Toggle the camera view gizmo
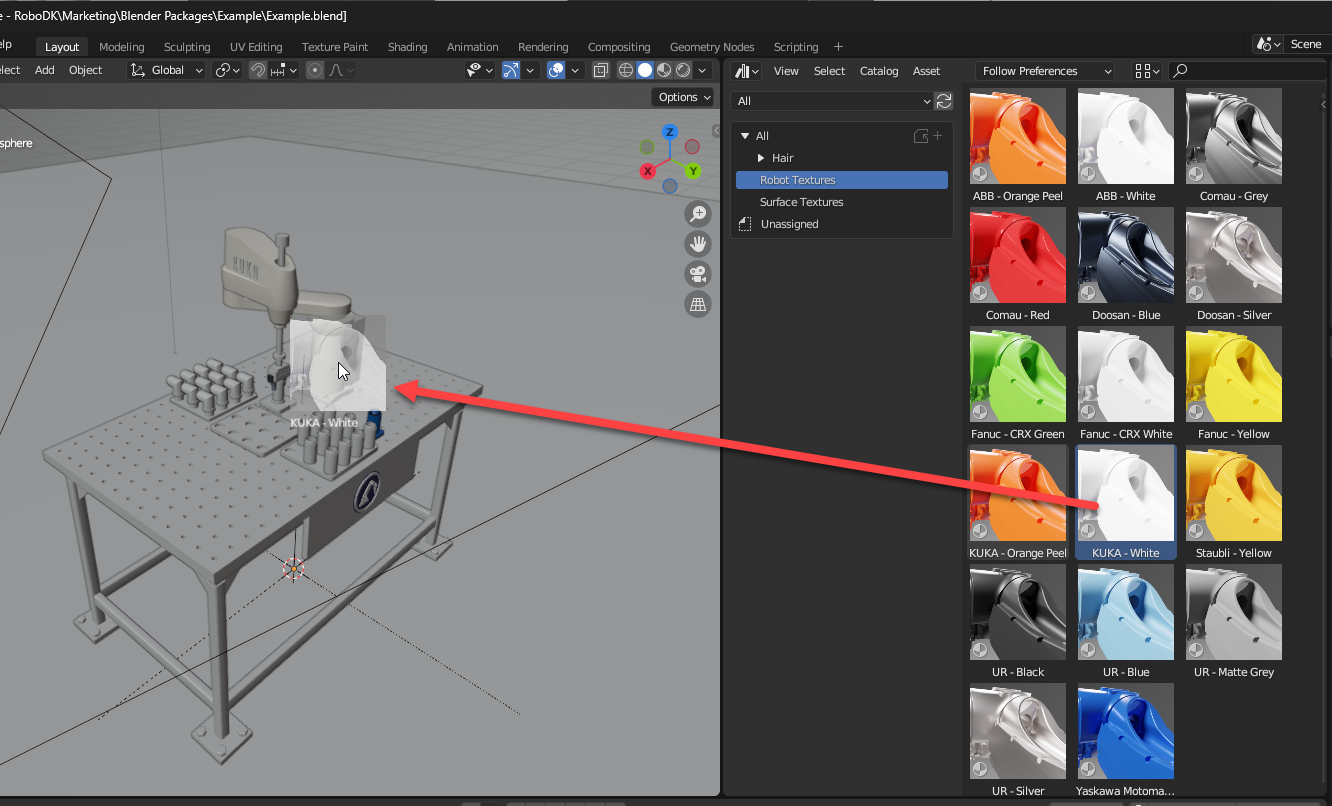The width and height of the screenshot is (1332, 806). point(697,274)
